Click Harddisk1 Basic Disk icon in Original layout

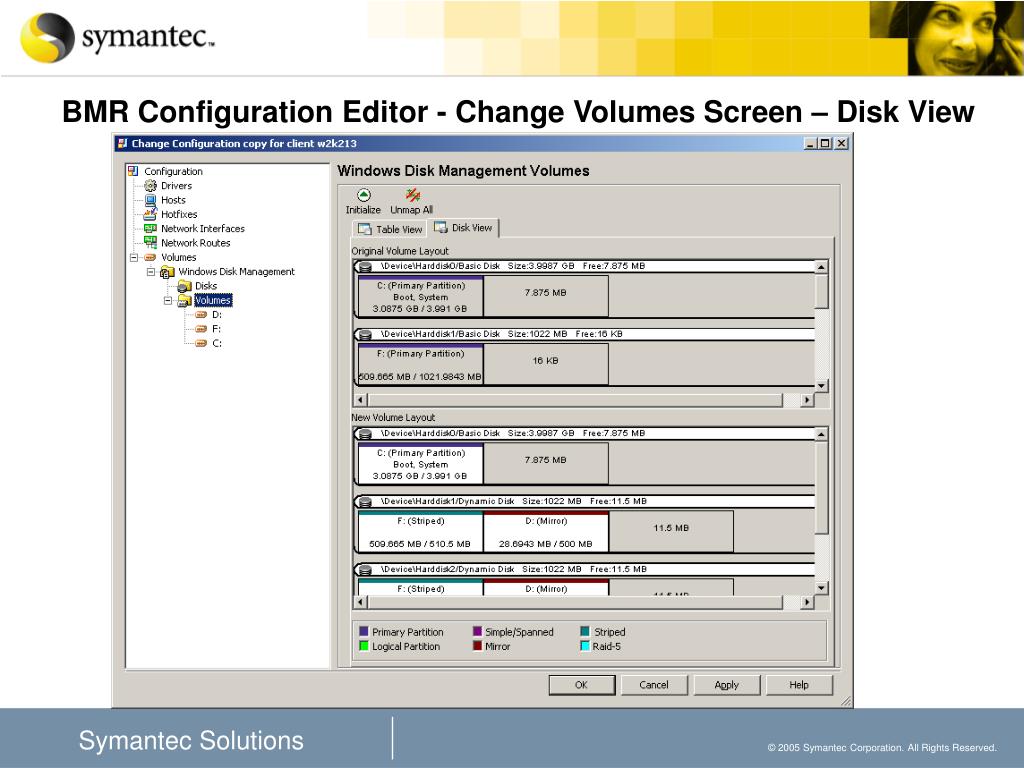366,334
